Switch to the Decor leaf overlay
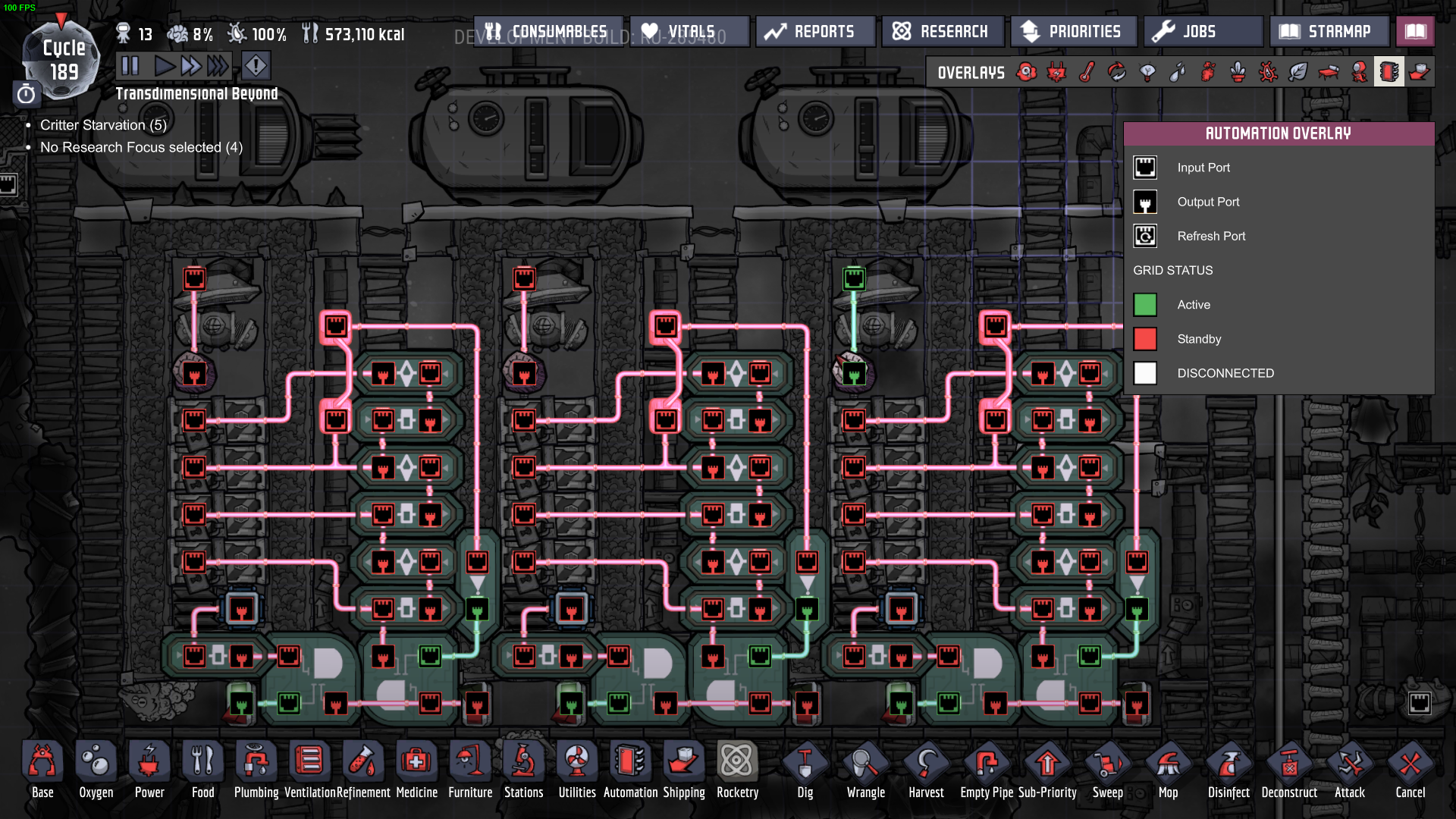The width and height of the screenshot is (1456, 819). (x=1298, y=73)
